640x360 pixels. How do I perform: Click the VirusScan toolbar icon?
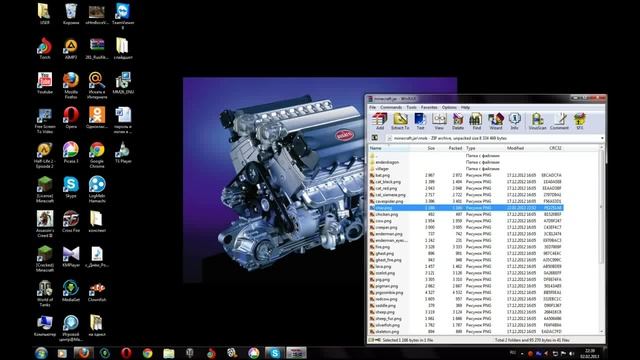pyautogui.click(x=537, y=121)
